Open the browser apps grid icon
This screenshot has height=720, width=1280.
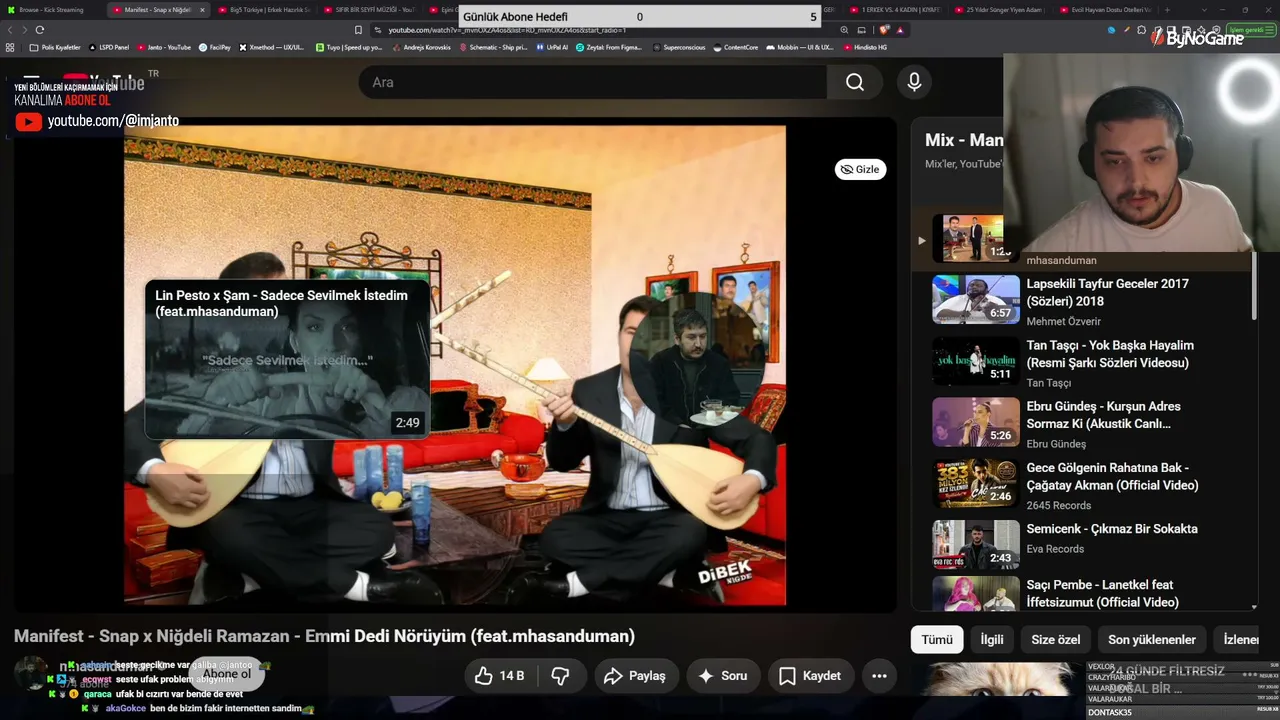pos(10,47)
